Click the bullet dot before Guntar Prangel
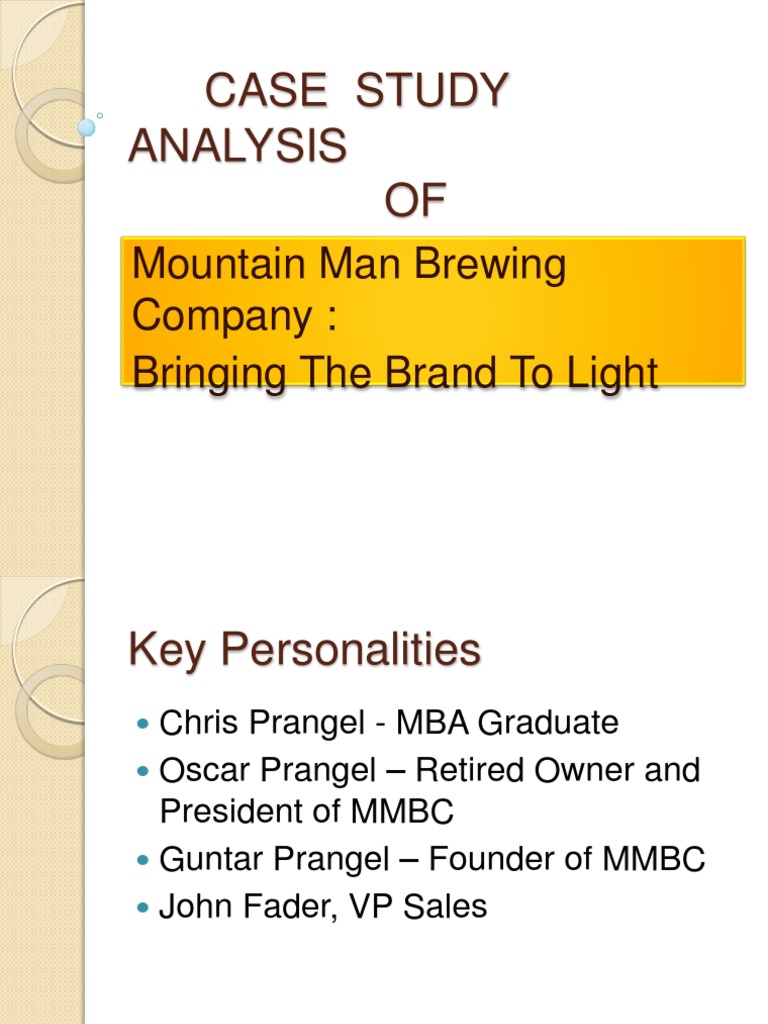 pyautogui.click(x=140, y=860)
